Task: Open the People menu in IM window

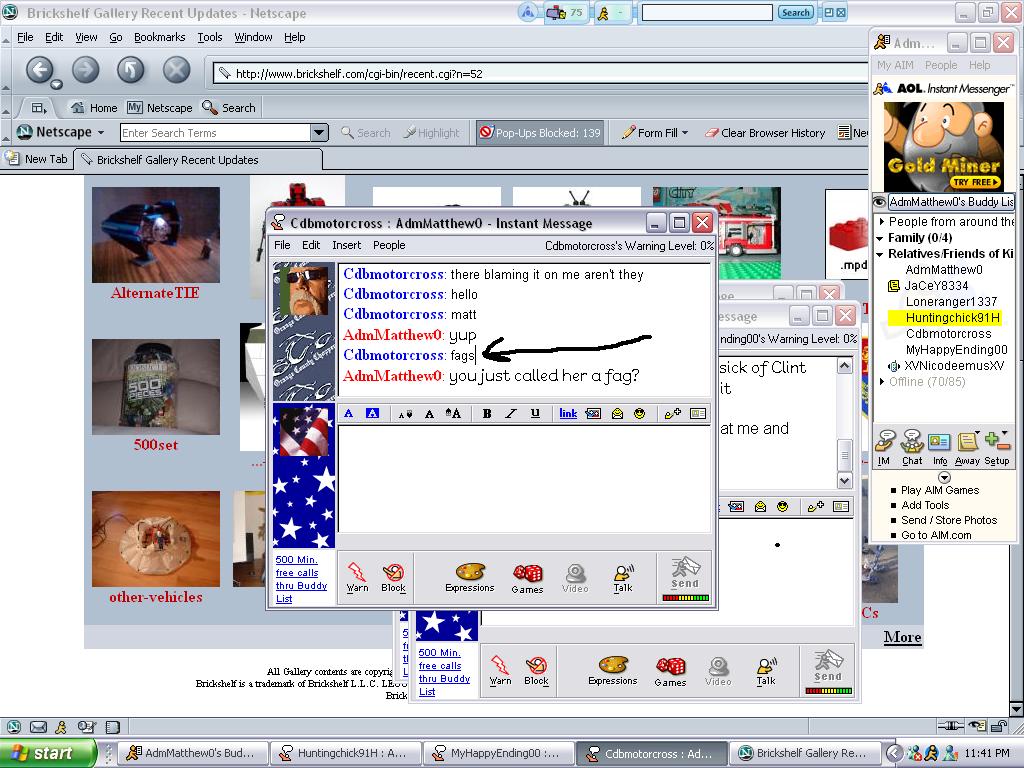Action: (x=389, y=245)
